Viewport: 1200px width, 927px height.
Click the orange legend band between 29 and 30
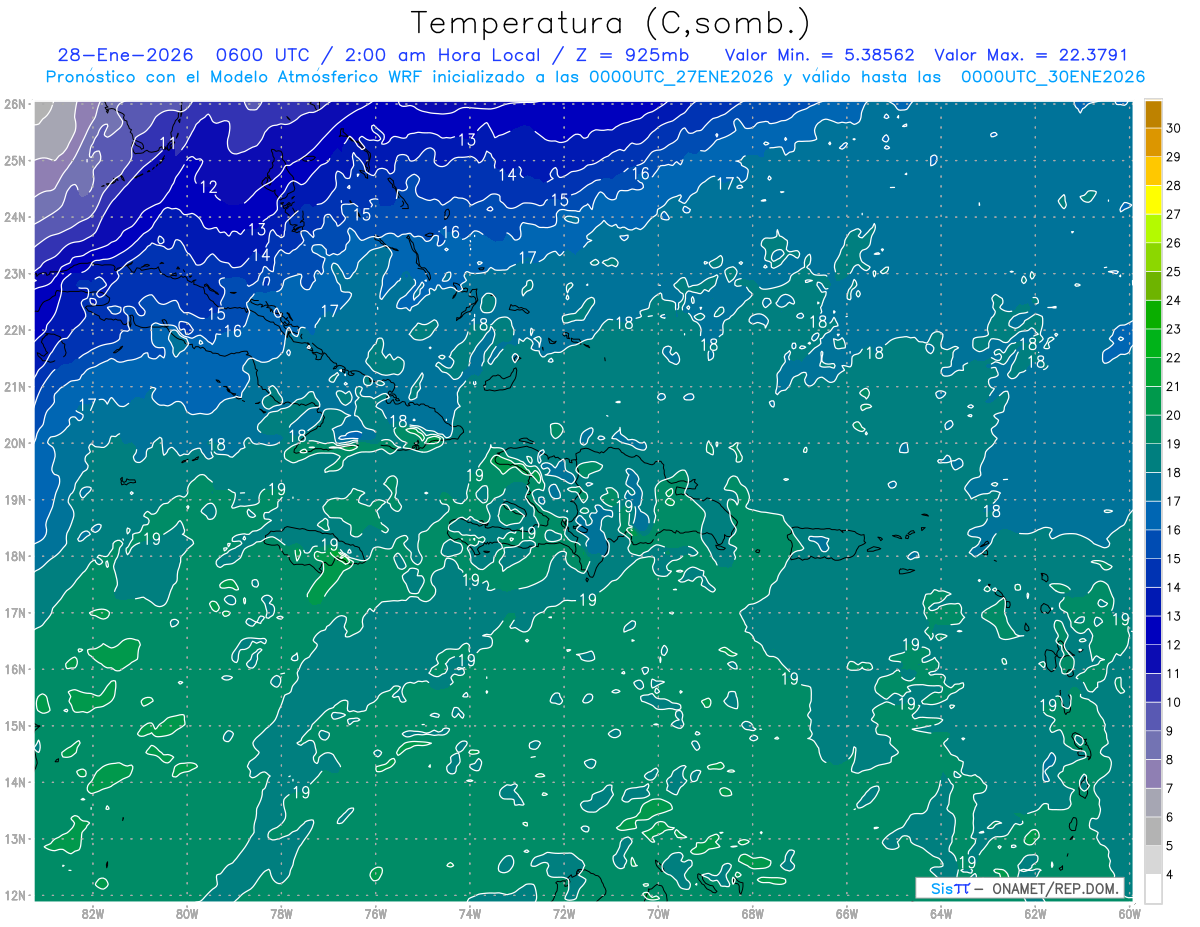point(1153,142)
